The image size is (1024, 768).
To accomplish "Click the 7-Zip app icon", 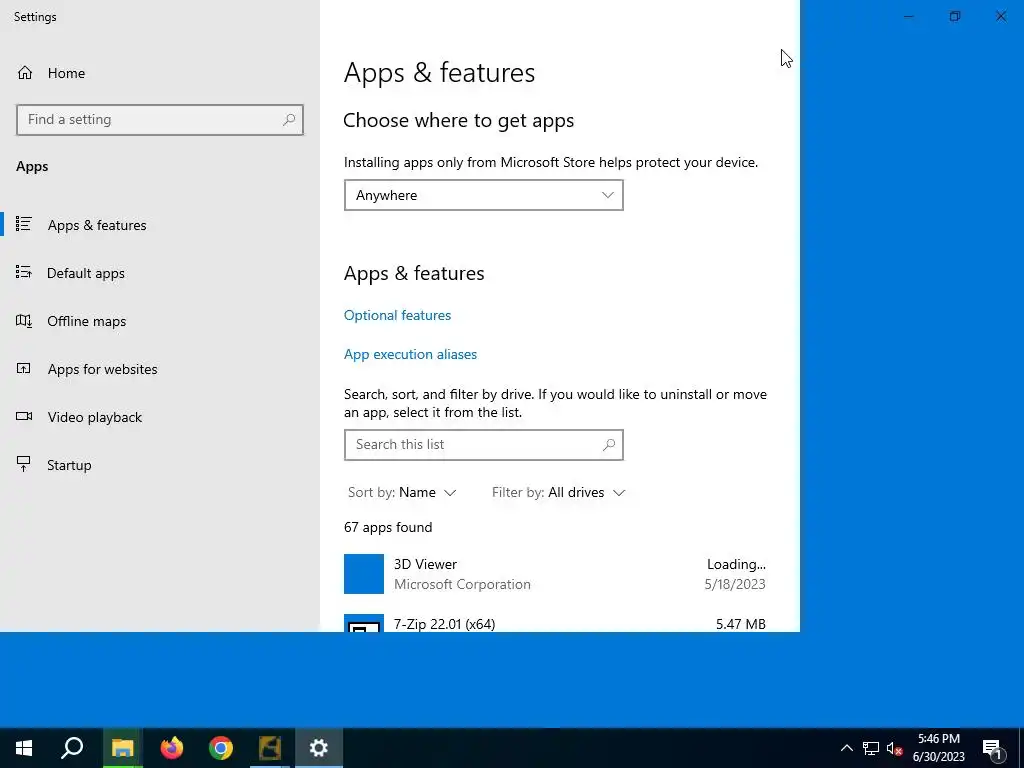I will pyautogui.click(x=364, y=624).
